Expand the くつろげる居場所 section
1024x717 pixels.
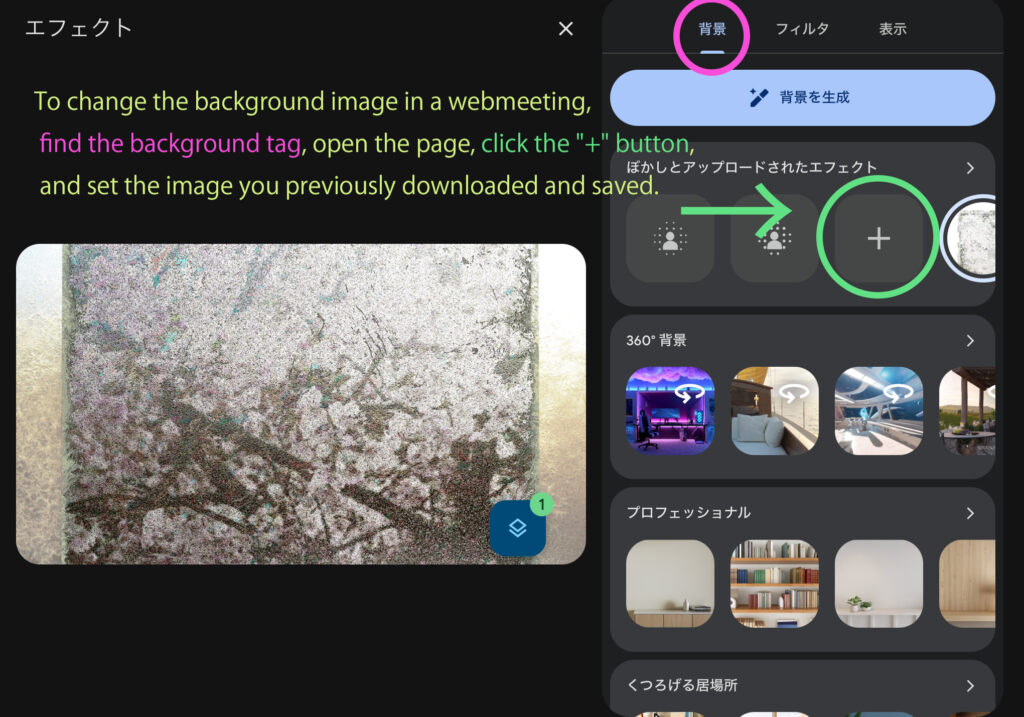(x=970, y=686)
